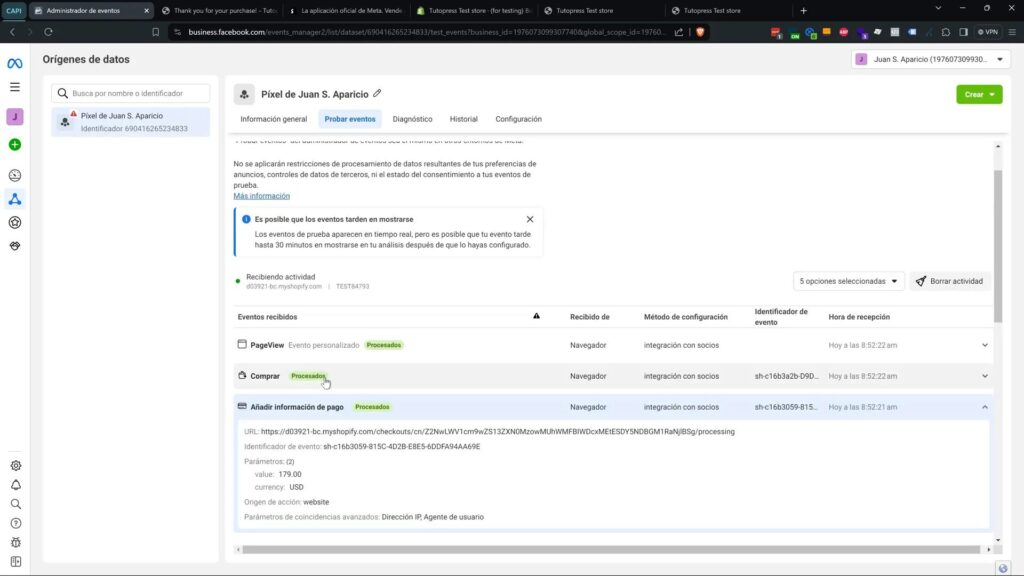Image resolution: width=1024 pixels, height=576 pixels.
Task: Click Procesados badge on Comprar row
Action: (x=308, y=376)
